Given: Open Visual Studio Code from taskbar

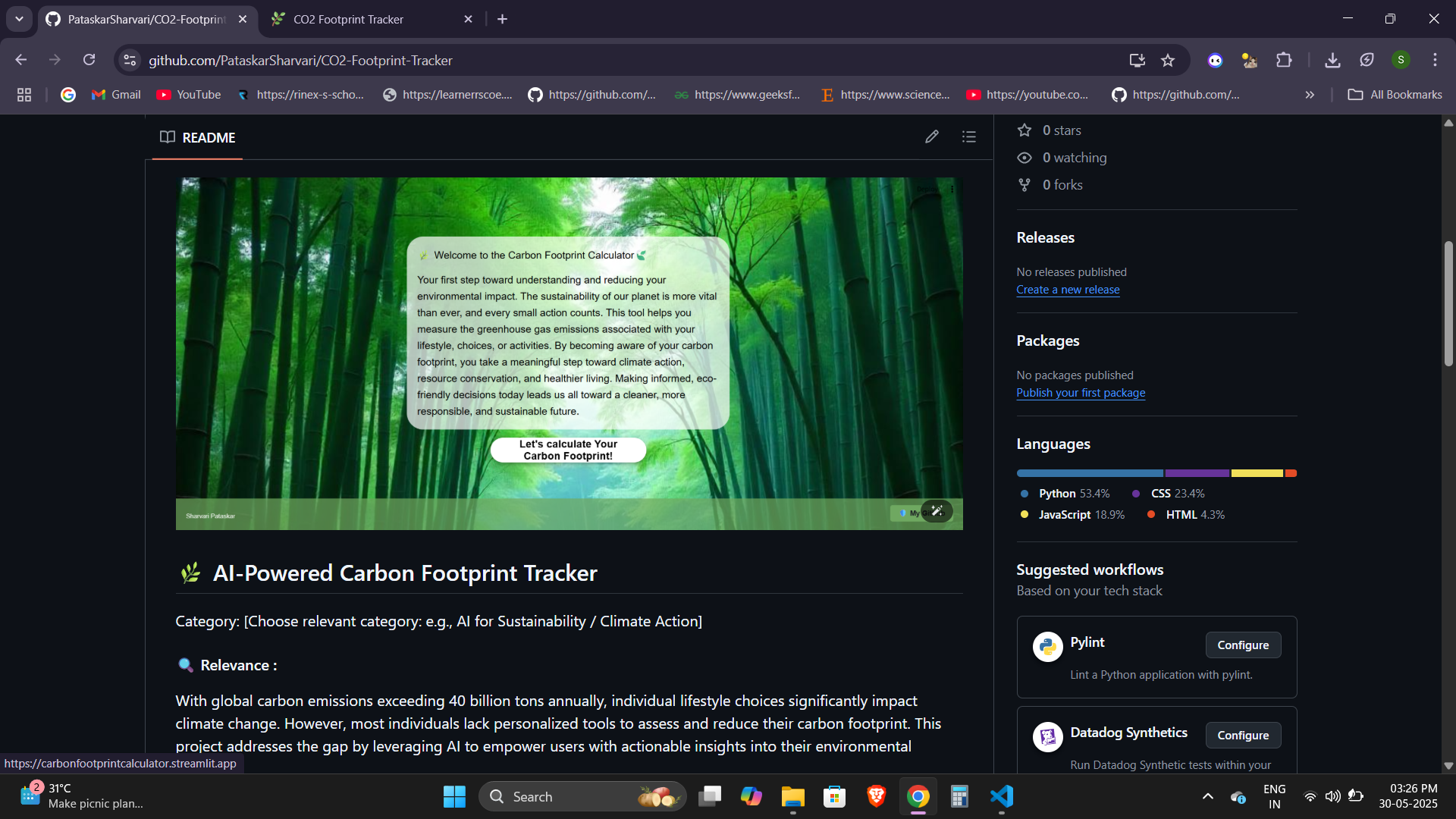Looking at the screenshot, I should (1001, 796).
